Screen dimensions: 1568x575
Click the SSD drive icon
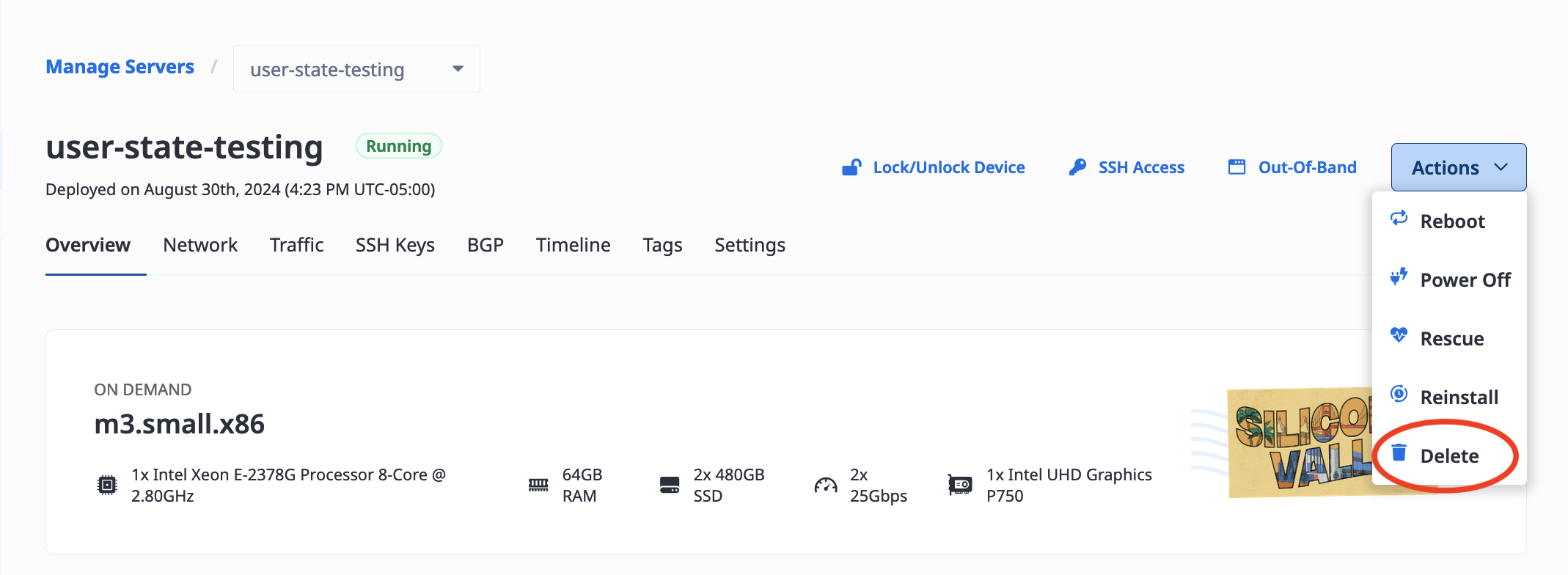pos(670,485)
